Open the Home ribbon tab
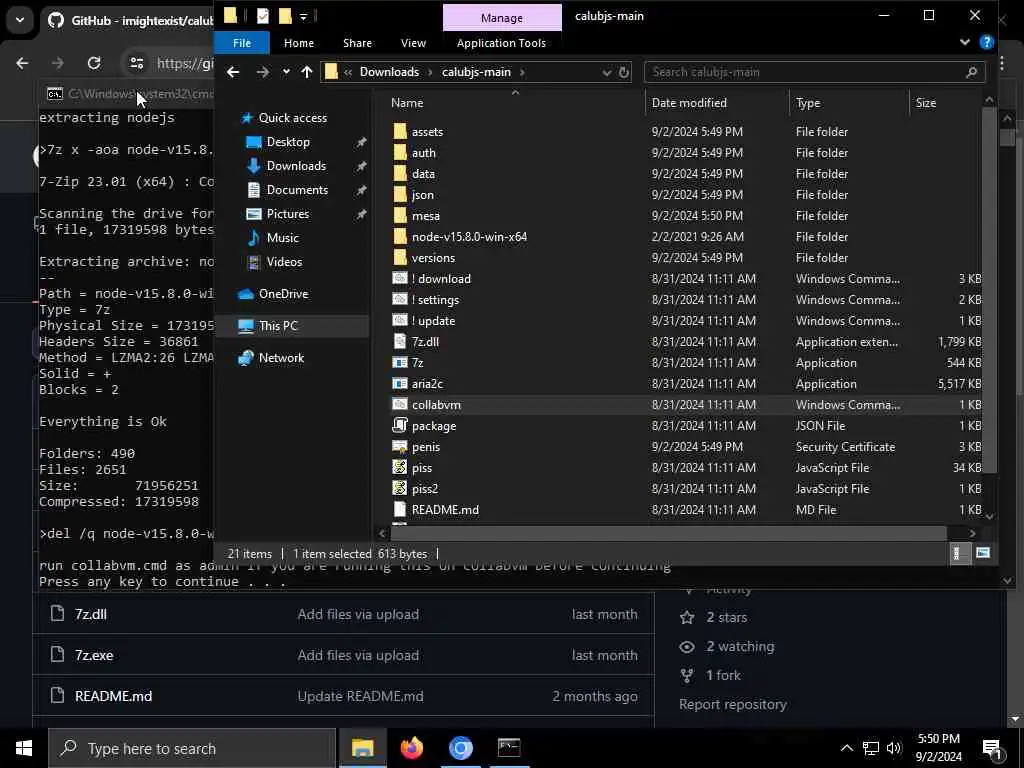This screenshot has width=1024, height=768. pyautogui.click(x=298, y=42)
